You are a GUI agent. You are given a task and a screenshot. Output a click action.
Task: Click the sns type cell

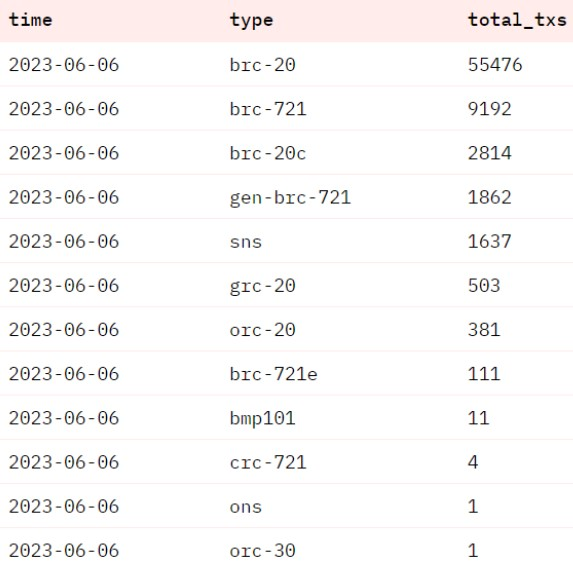pos(246,242)
